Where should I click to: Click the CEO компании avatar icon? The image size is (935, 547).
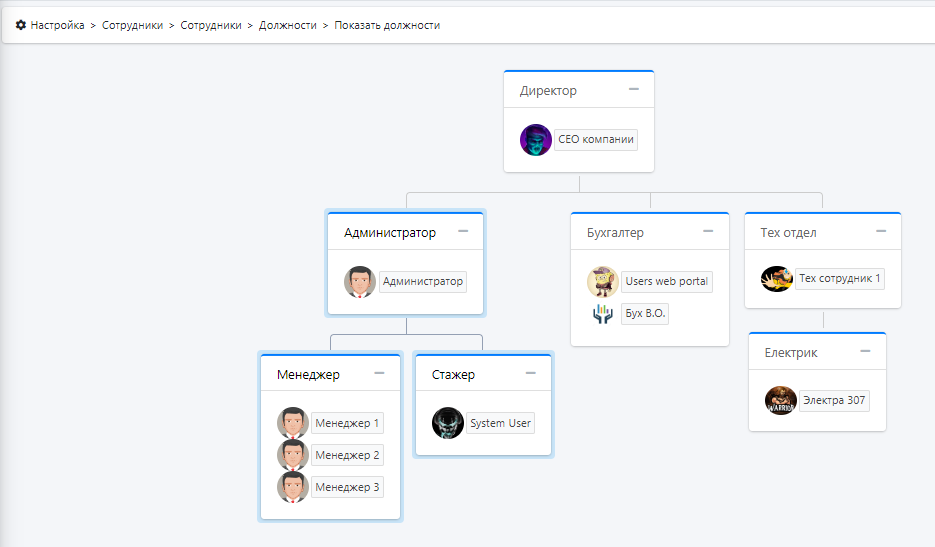pyautogui.click(x=536, y=140)
